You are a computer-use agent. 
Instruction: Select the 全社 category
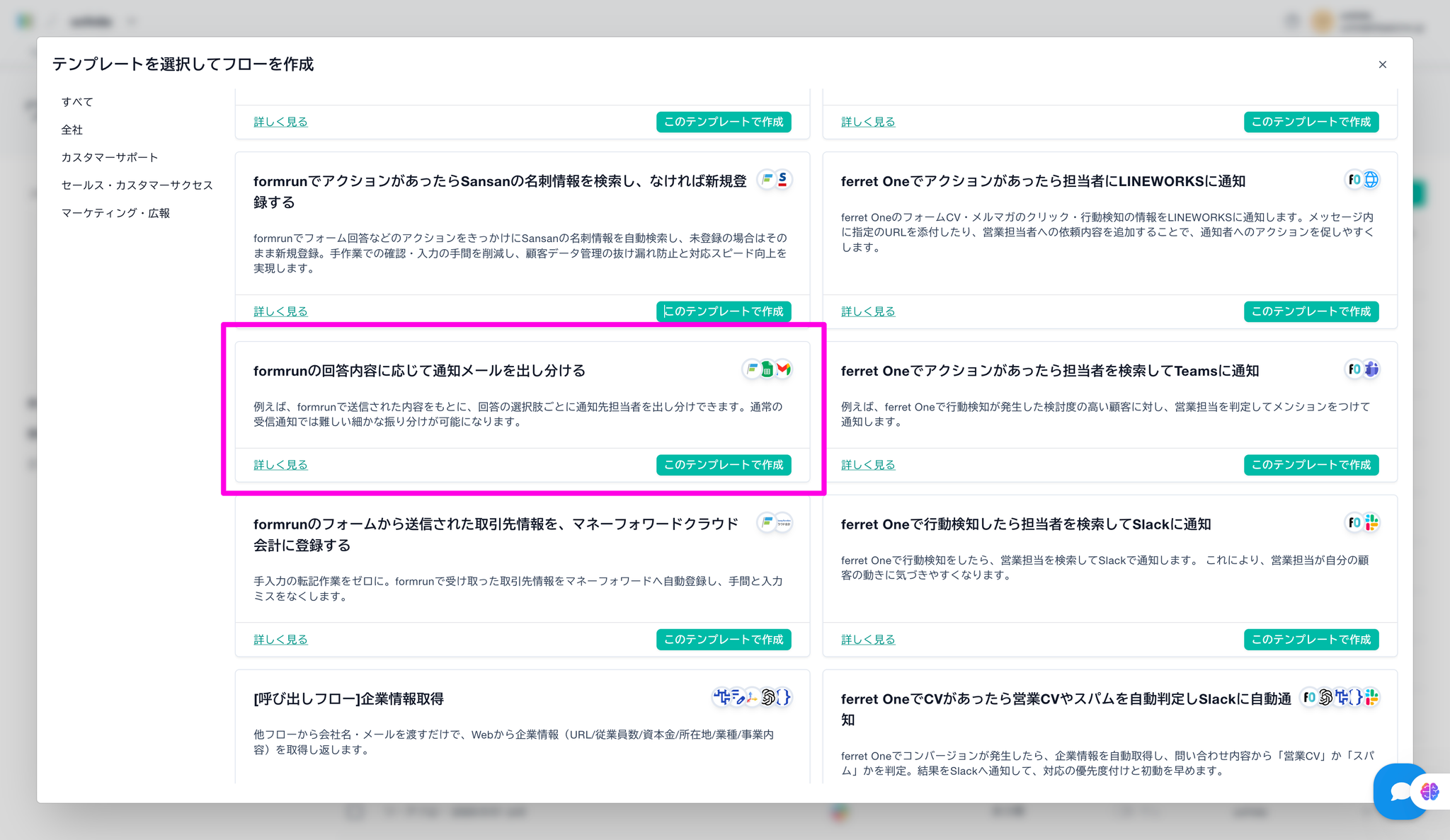[72, 130]
